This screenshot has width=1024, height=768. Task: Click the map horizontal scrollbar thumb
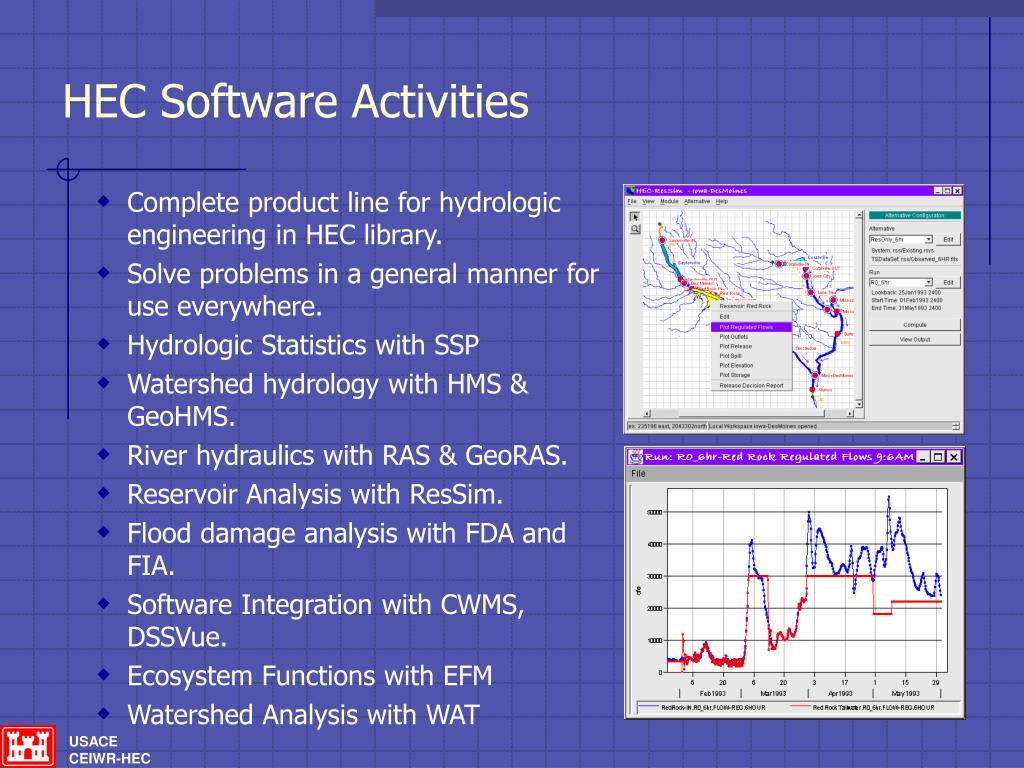[x=752, y=413]
